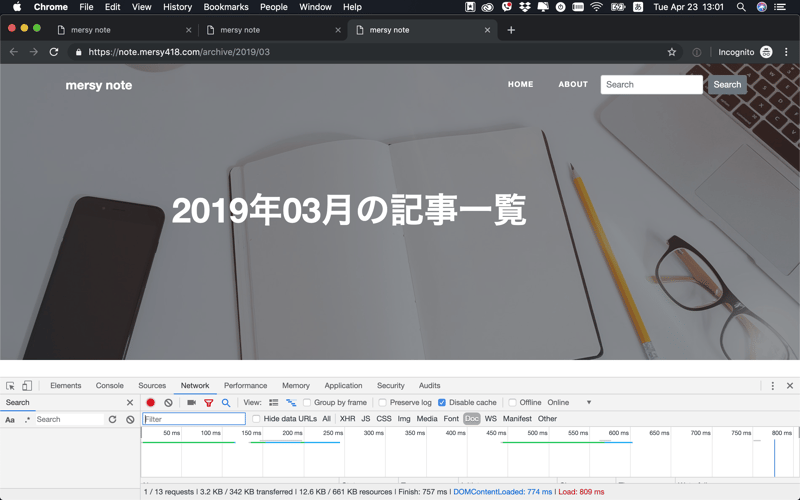
Task: Reload the page in Chrome
Action: pyautogui.click(x=54, y=52)
